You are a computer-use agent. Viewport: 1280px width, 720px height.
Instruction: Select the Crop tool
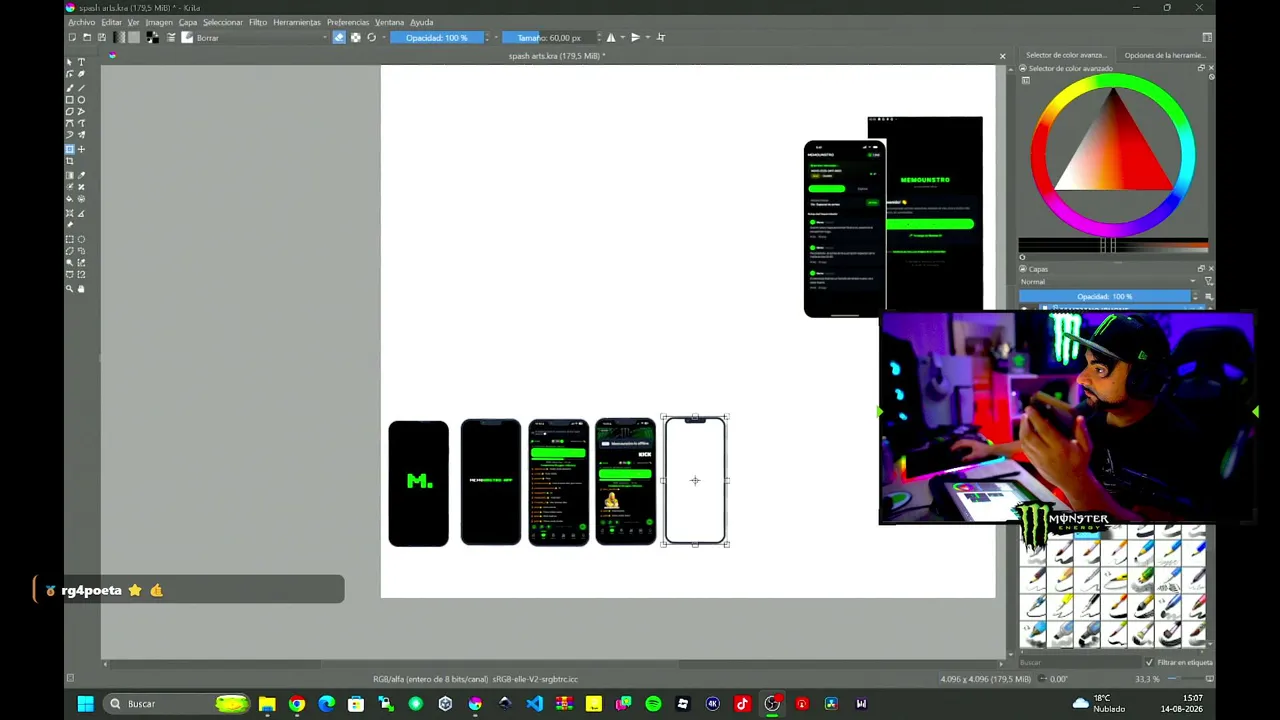tap(69, 161)
